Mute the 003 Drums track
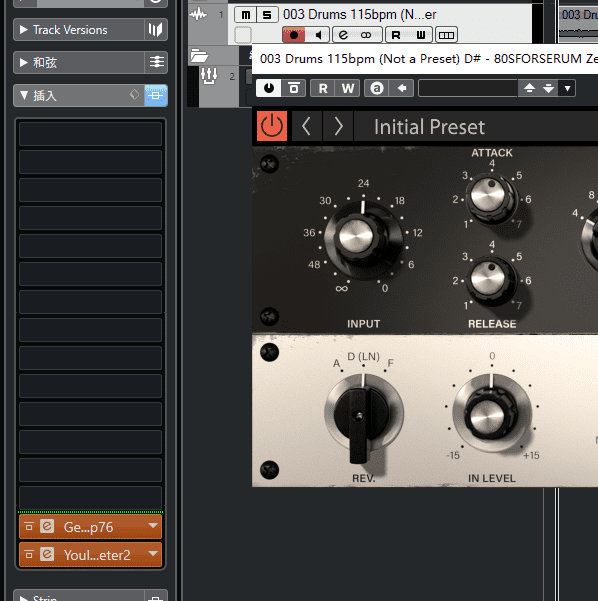The width and height of the screenshot is (598, 601). point(245,15)
